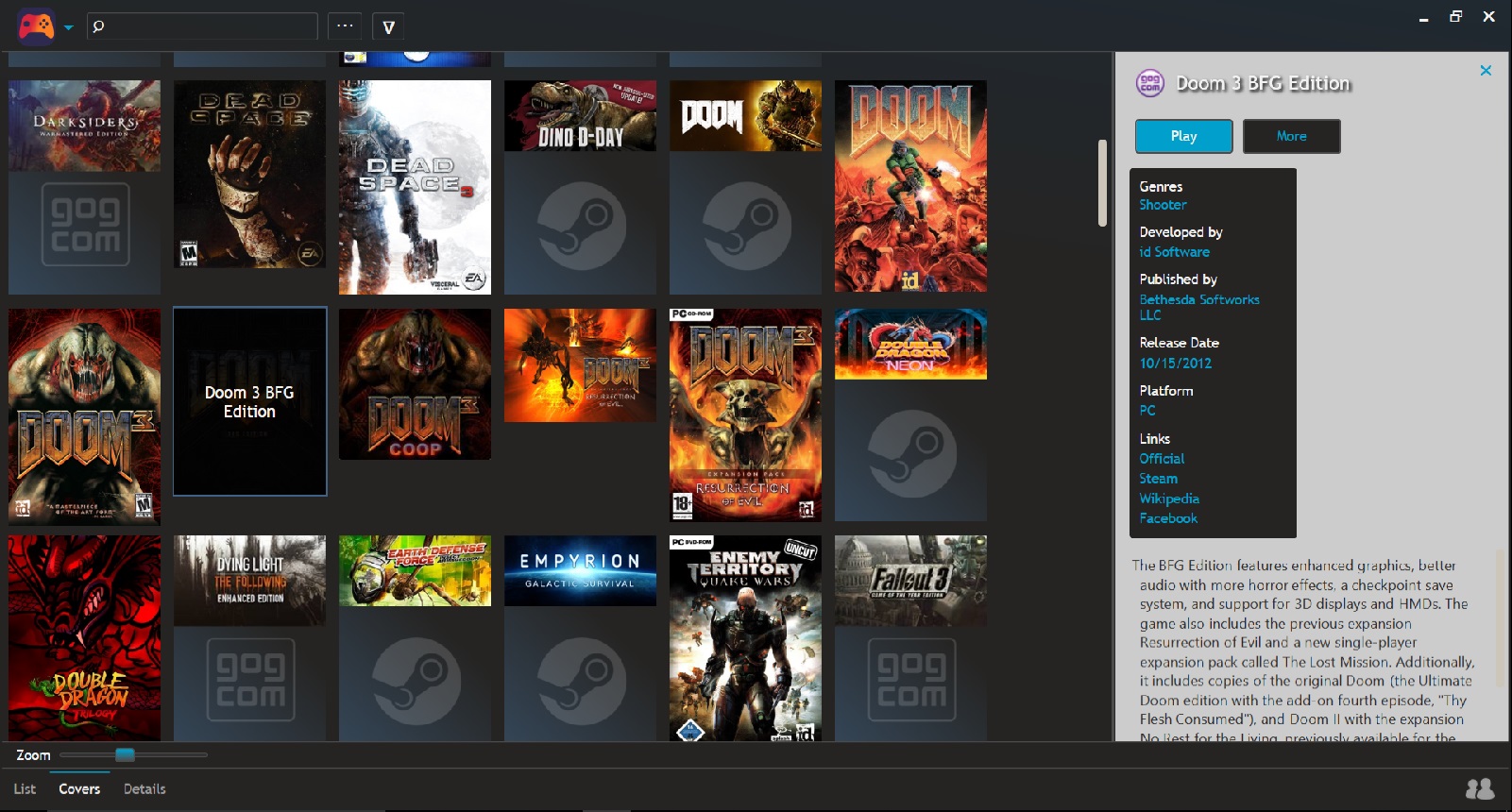Open the Playnite main menu icon

coord(36,26)
